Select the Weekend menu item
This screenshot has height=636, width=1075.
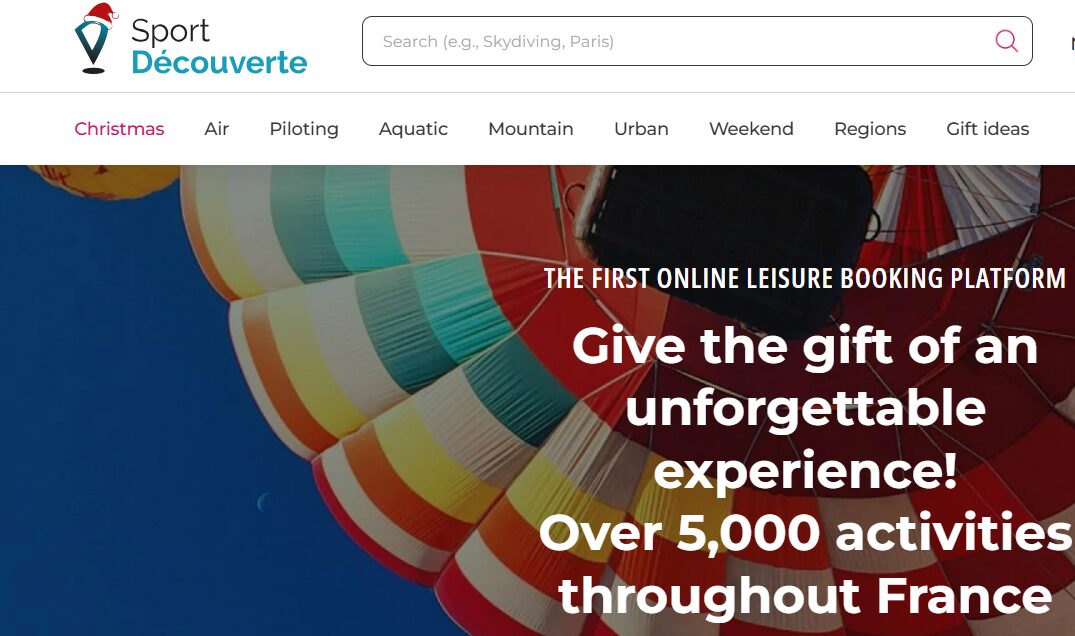coord(751,129)
